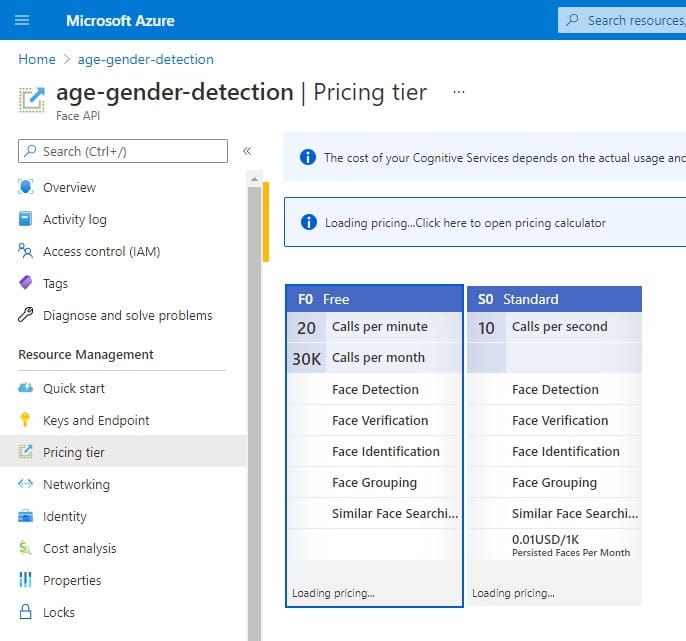The image size is (686, 641).
Task: Click Similar Face Searching in Standard tier
Action: click(575, 513)
